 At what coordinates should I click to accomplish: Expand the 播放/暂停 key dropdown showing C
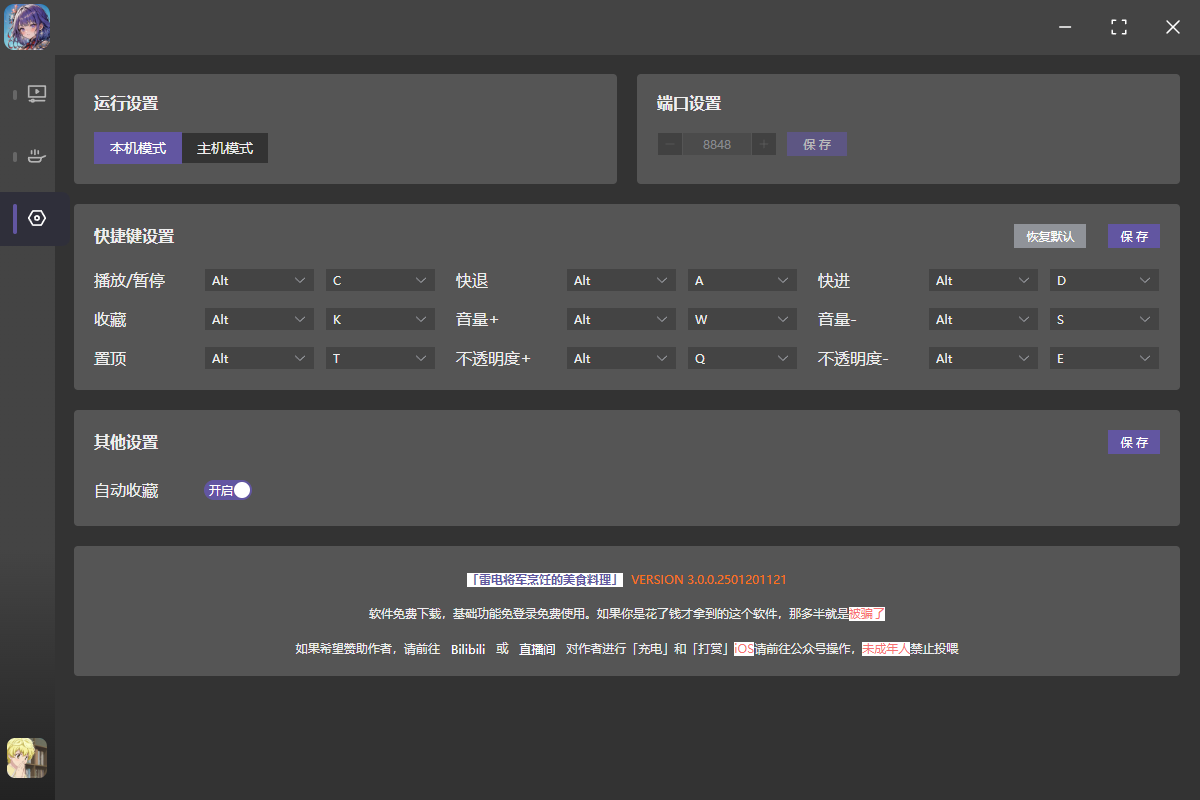pos(380,281)
